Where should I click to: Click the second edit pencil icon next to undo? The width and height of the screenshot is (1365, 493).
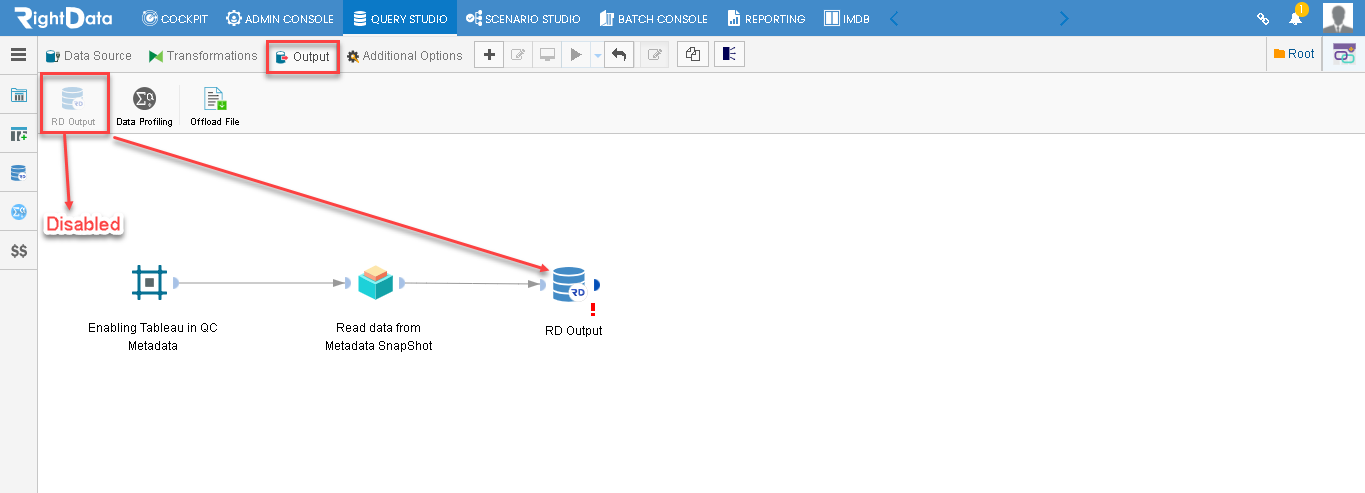(x=654, y=55)
